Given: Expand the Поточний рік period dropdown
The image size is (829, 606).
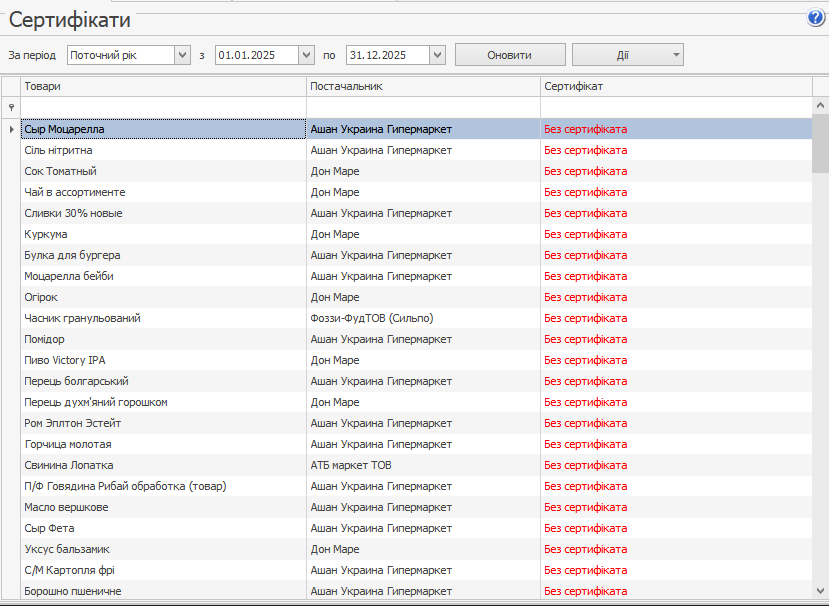Looking at the screenshot, I should 182,55.
